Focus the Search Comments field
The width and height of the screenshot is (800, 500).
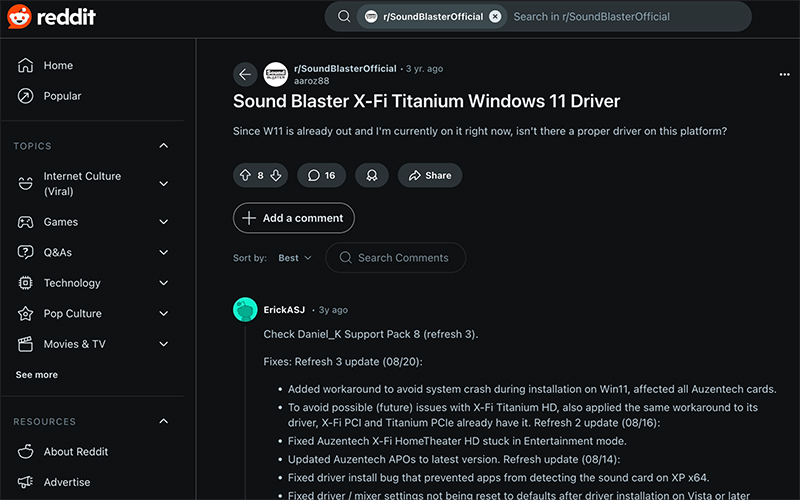coord(395,258)
